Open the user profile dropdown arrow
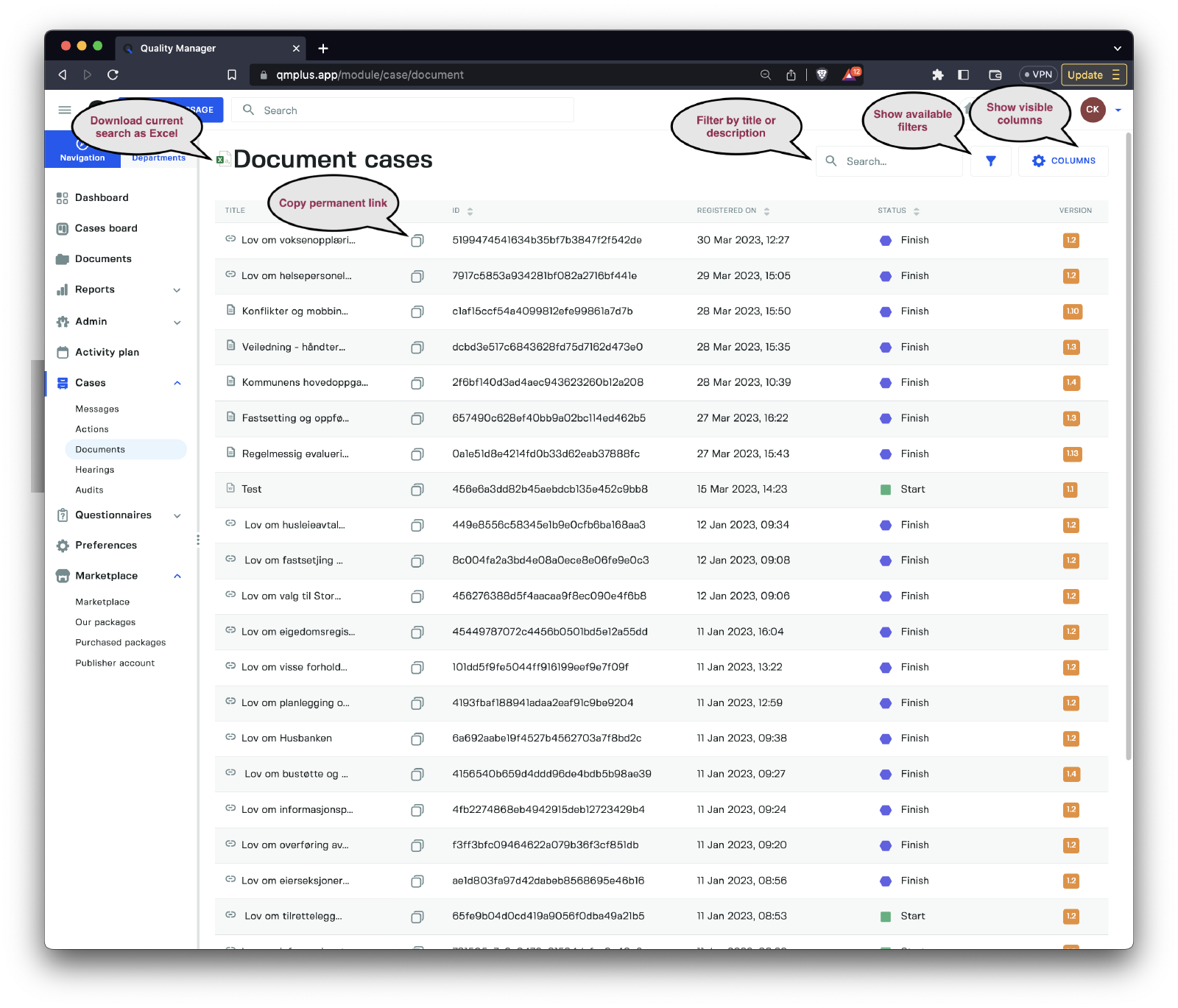 (x=1118, y=110)
